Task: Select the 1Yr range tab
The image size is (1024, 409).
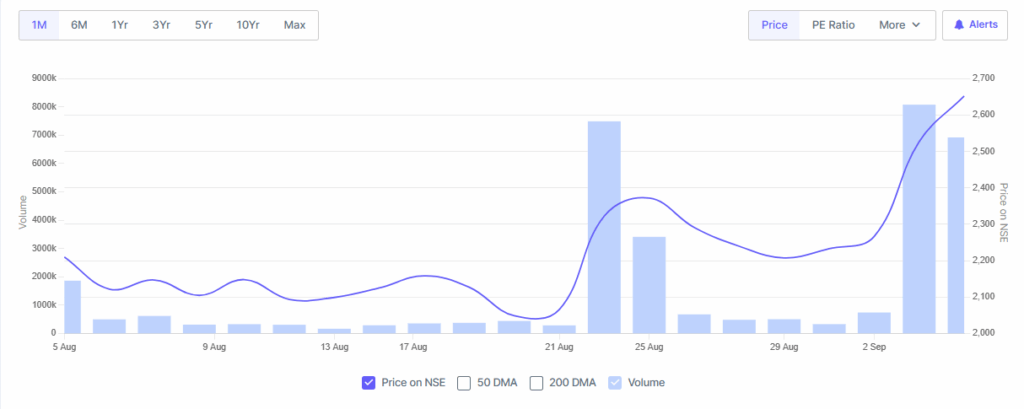Action: point(120,25)
